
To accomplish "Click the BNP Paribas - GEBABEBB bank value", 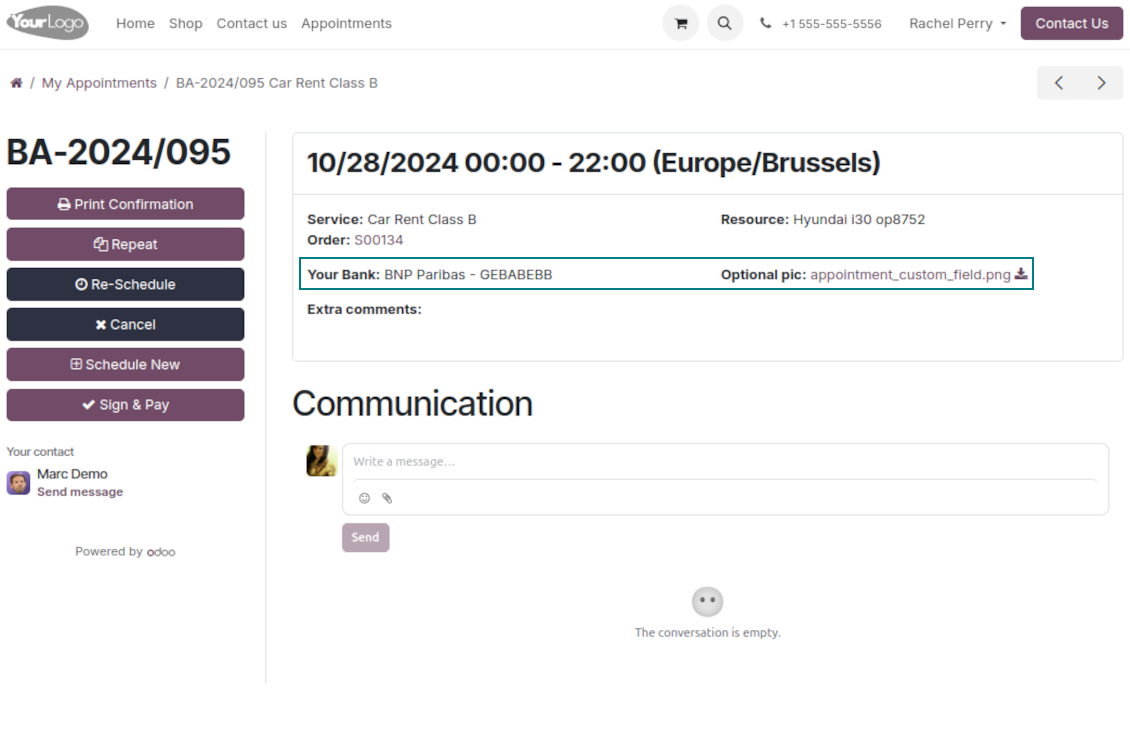I will click(x=468, y=275).
